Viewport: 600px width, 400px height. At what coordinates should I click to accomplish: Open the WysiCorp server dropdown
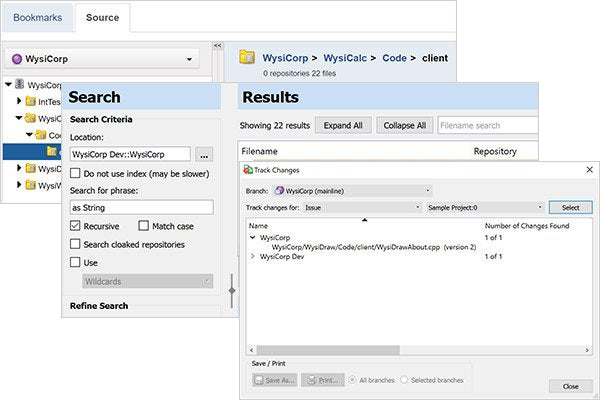pos(103,59)
